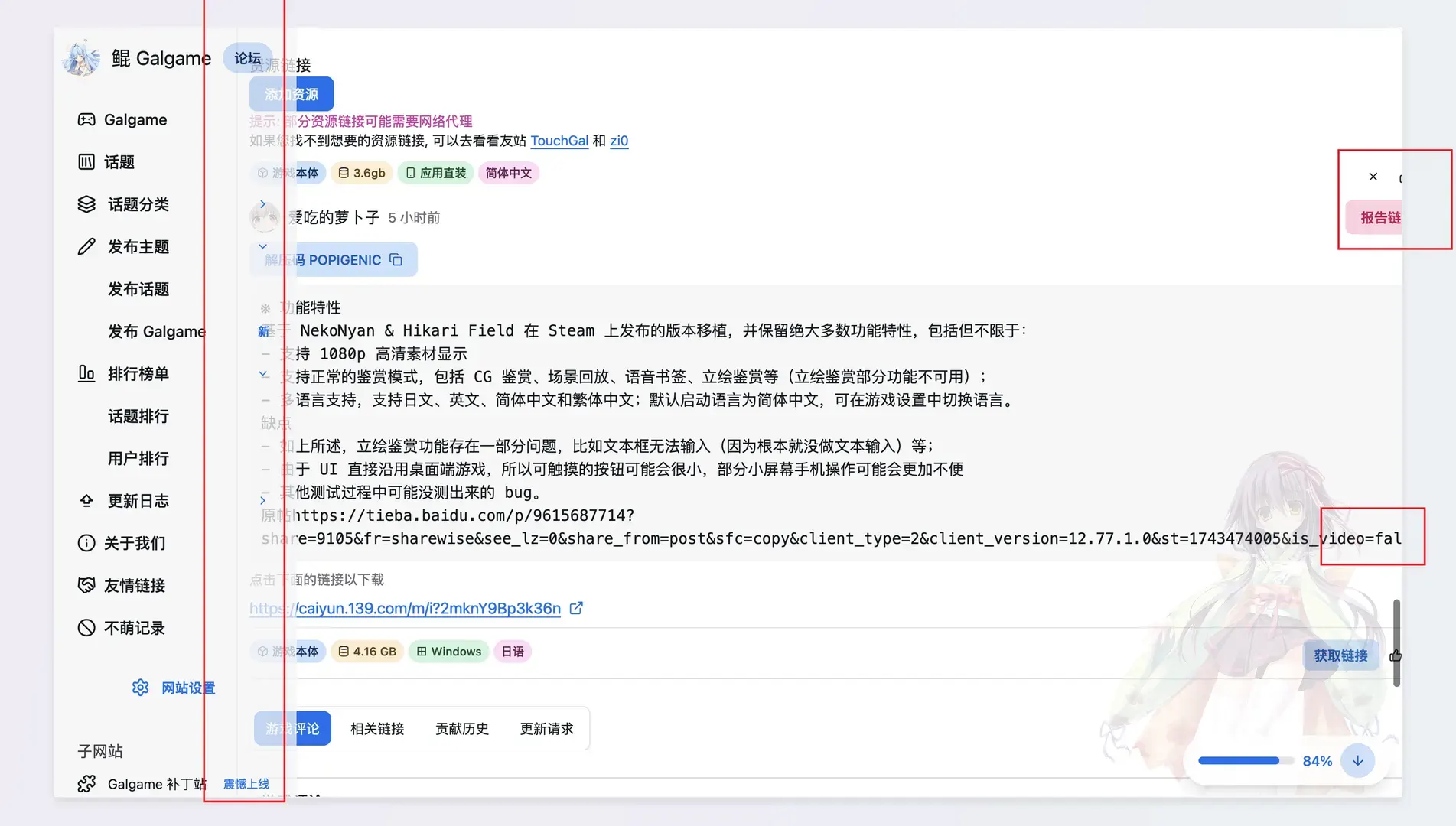Switch to the 相关链接 tab
The height and width of the screenshot is (826, 1456).
tap(377, 728)
